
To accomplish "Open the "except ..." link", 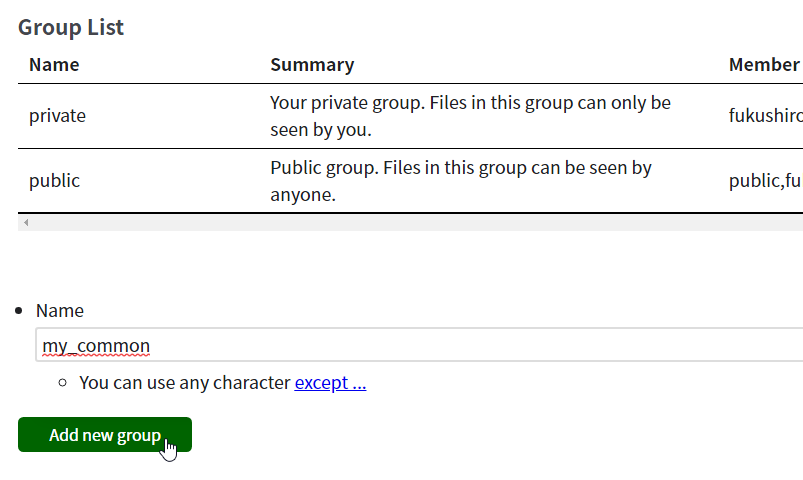I will tap(330, 383).
